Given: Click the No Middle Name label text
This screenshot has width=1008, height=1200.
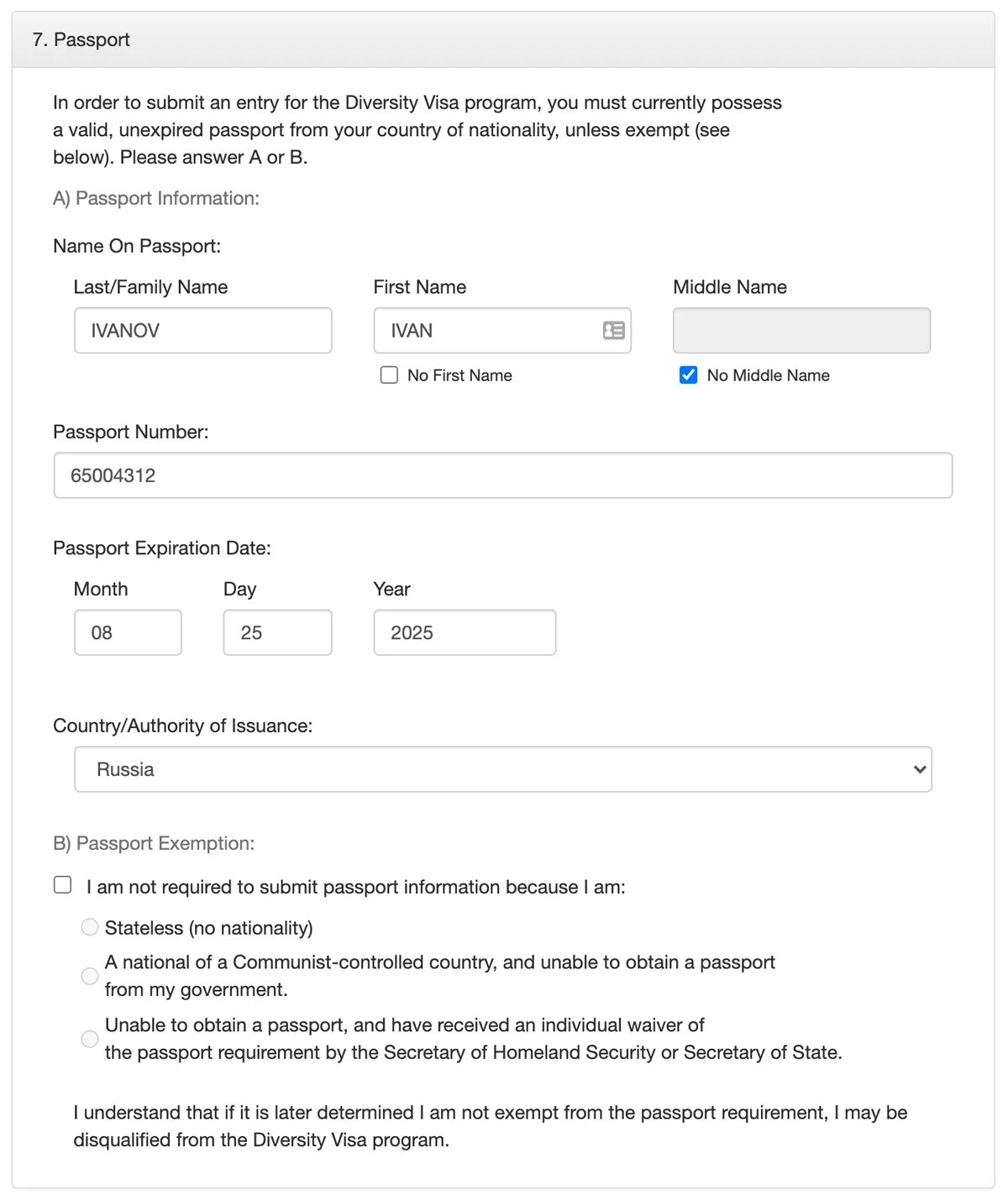Looking at the screenshot, I should [x=768, y=375].
